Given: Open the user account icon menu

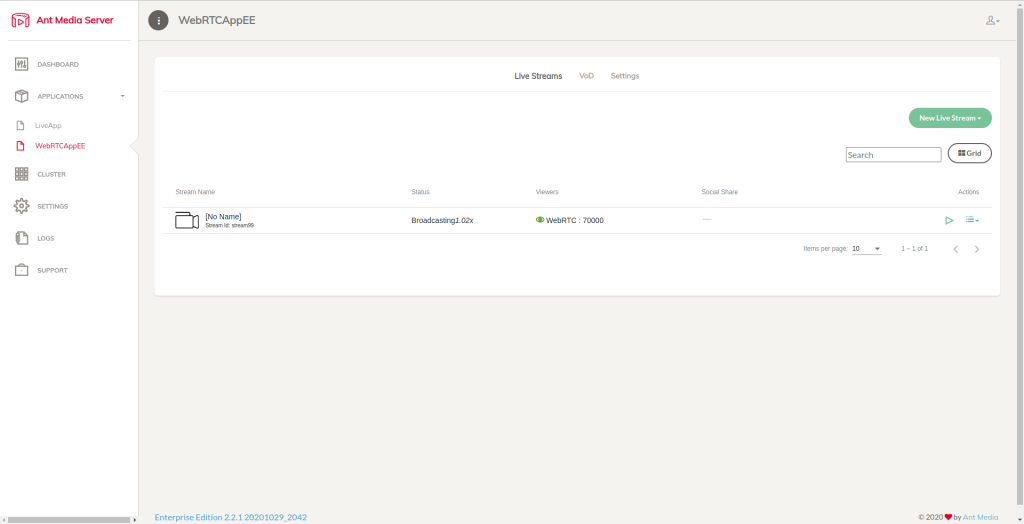Looking at the screenshot, I should (993, 20).
